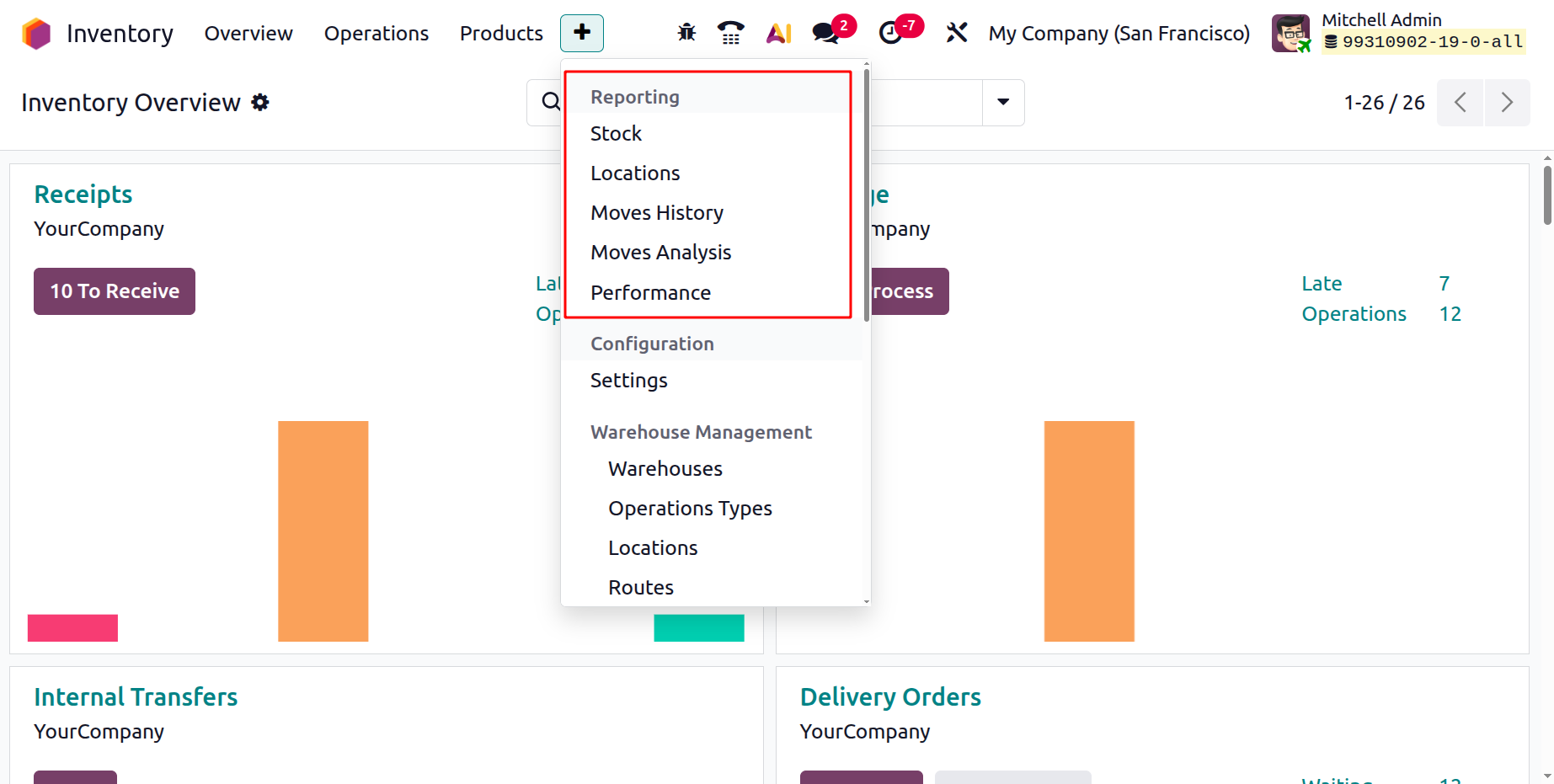Click the search magnifier in the search bar

point(551,102)
